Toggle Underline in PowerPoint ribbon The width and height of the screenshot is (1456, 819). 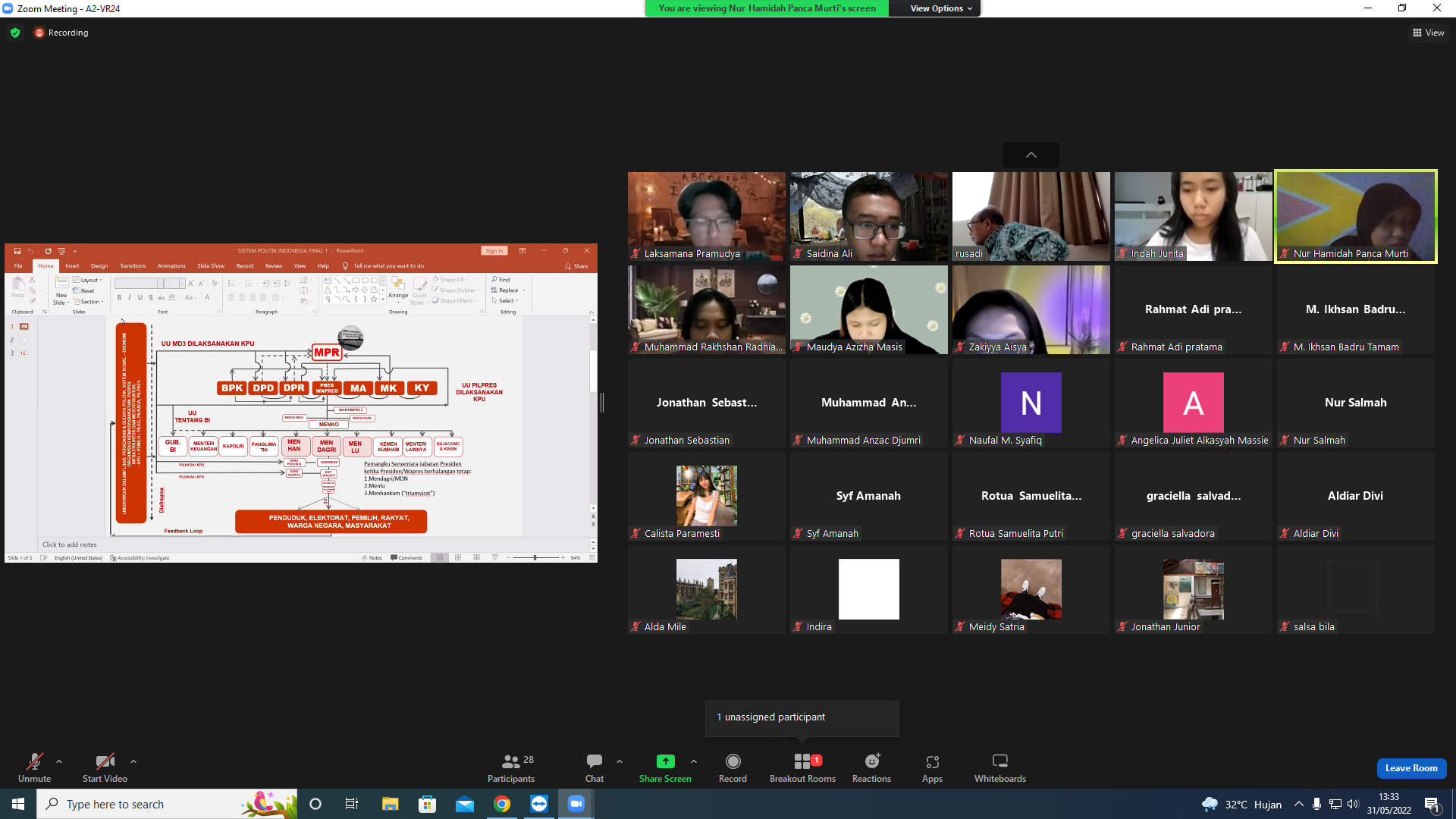[140, 297]
